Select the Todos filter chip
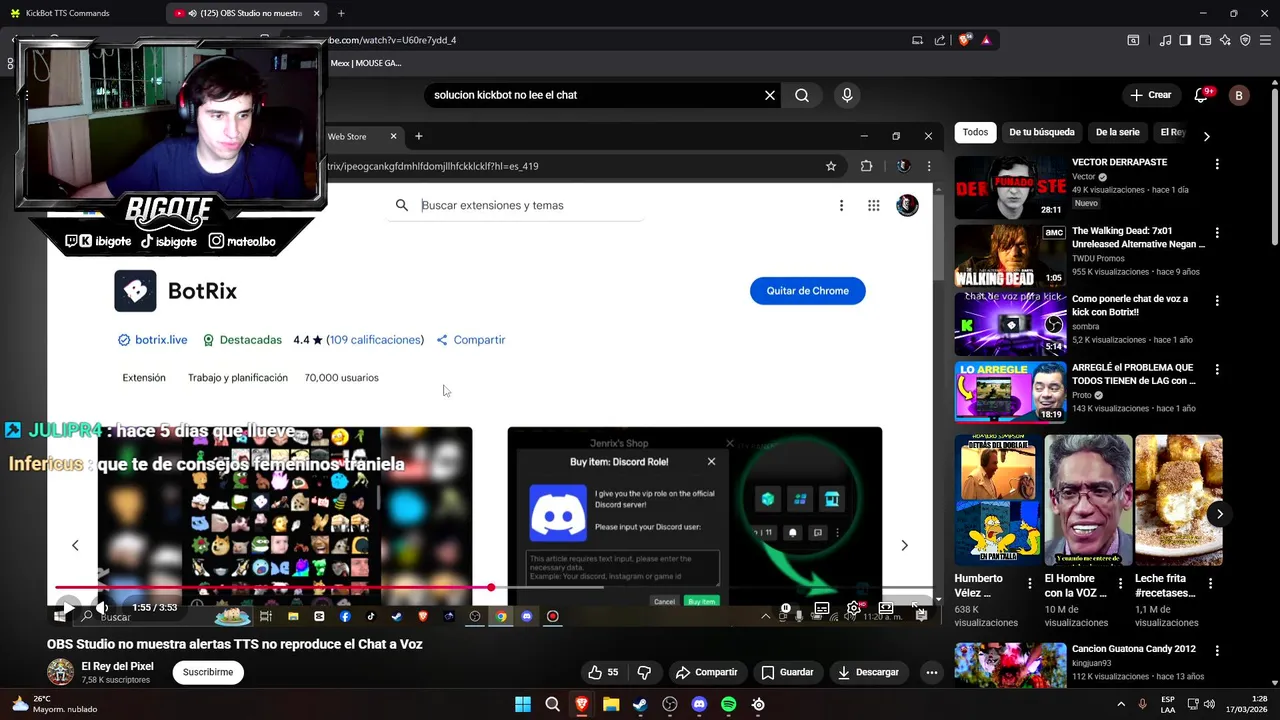Screen dimensions: 1280x720 tap(975, 132)
